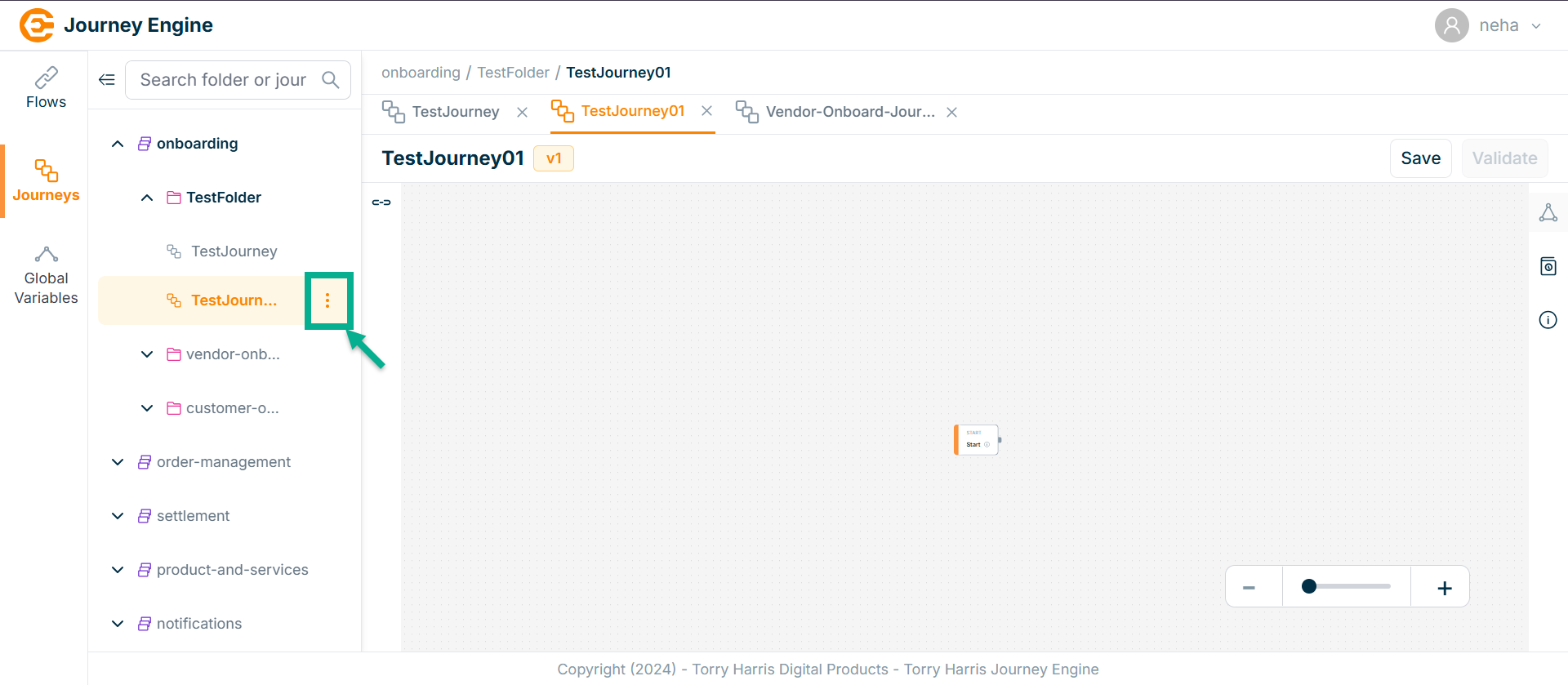The height and width of the screenshot is (685, 1568).
Task: Expand the order-management project
Action: [118, 462]
